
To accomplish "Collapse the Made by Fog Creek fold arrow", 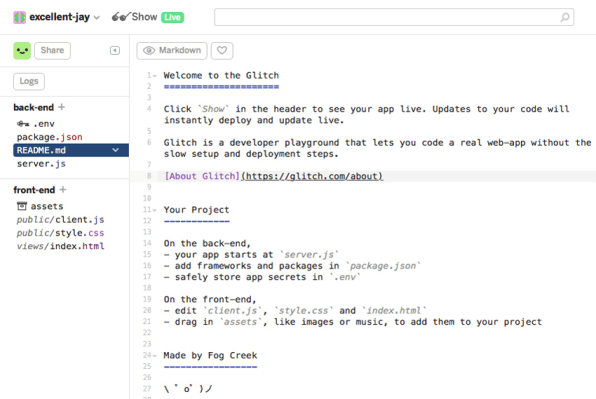I will click(x=155, y=356).
